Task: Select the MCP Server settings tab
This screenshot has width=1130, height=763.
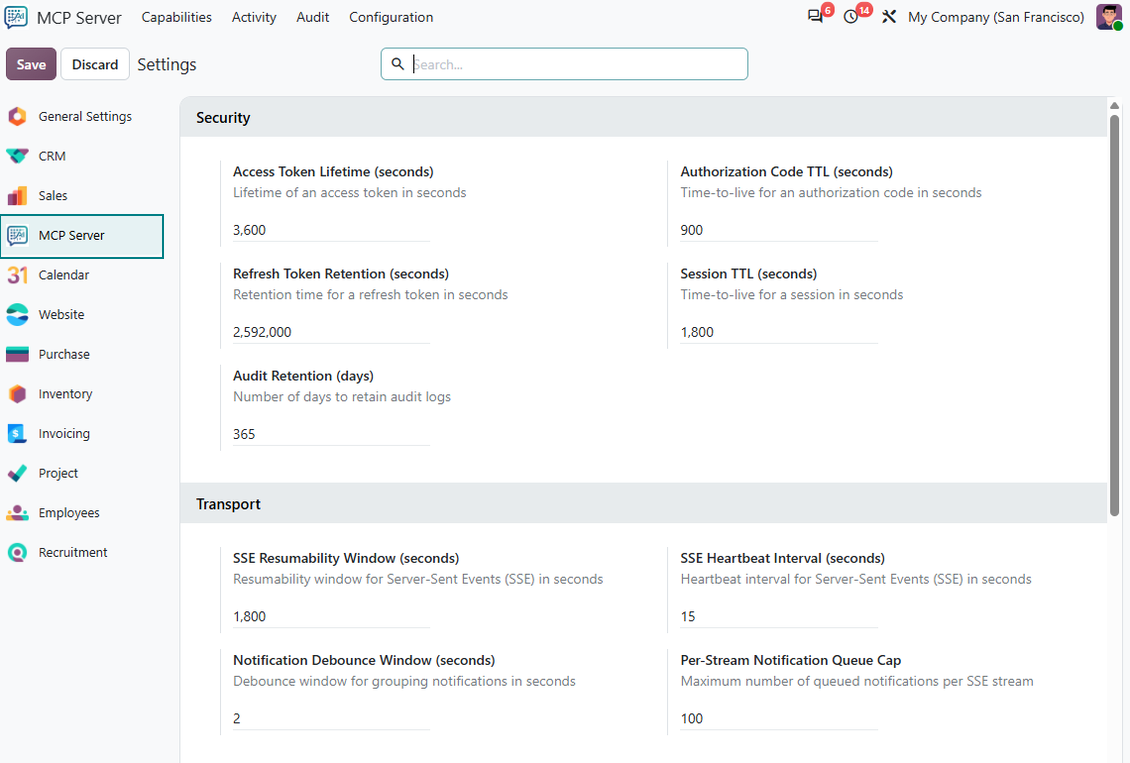Action: 82,236
